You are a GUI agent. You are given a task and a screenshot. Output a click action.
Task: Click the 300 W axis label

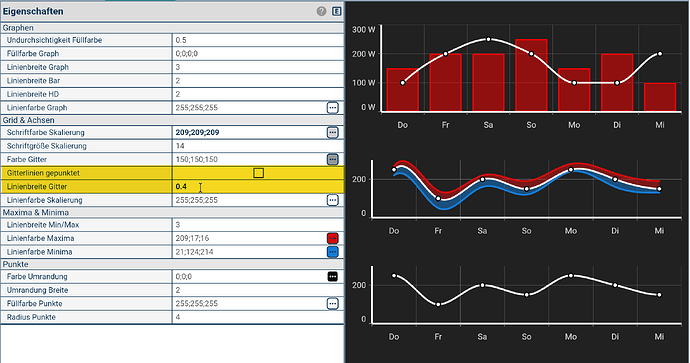[x=363, y=30]
